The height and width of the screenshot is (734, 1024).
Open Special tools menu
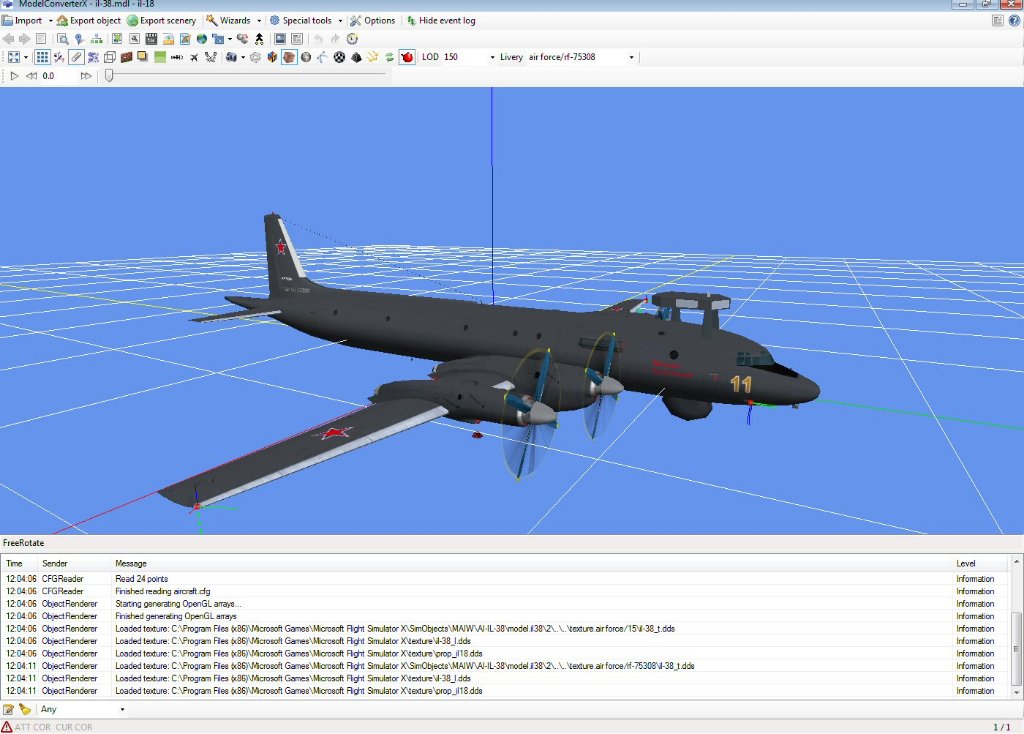pos(301,20)
